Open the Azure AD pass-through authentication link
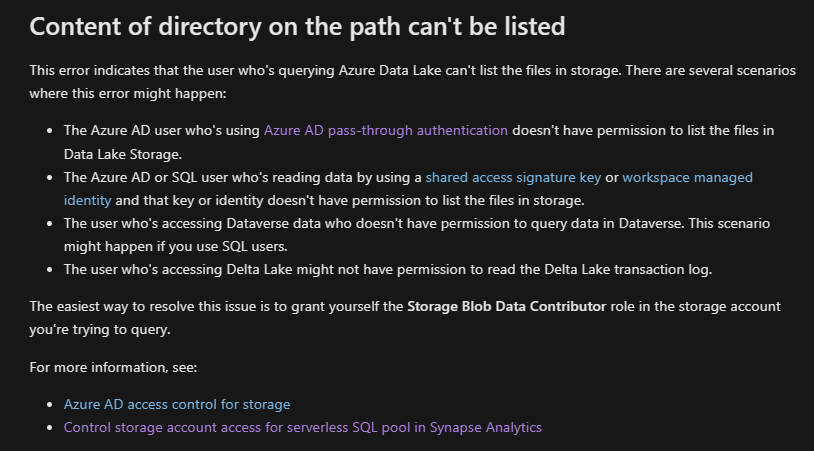Viewport: 814px width, 451px height. click(386, 130)
